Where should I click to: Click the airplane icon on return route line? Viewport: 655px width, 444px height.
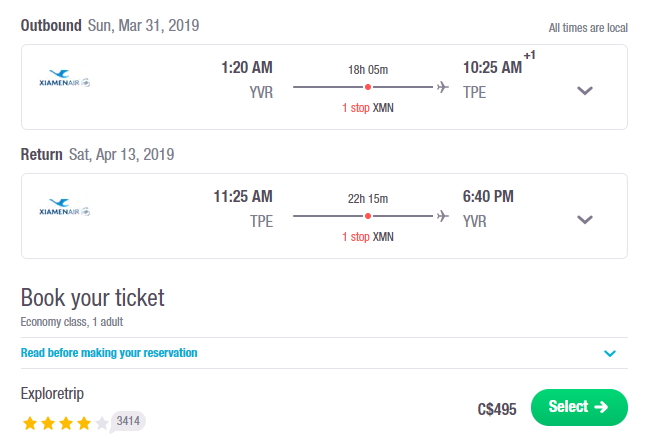[442, 216]
